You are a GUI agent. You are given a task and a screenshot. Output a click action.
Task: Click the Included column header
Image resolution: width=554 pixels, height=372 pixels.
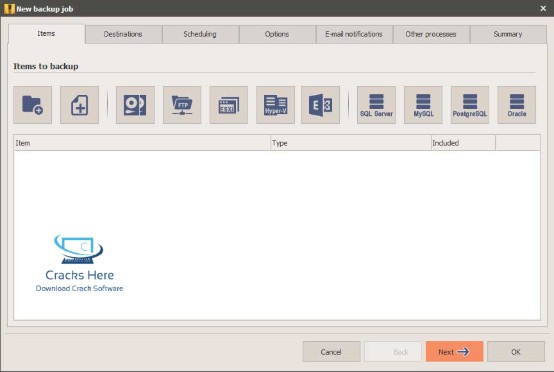pos(463,143)
